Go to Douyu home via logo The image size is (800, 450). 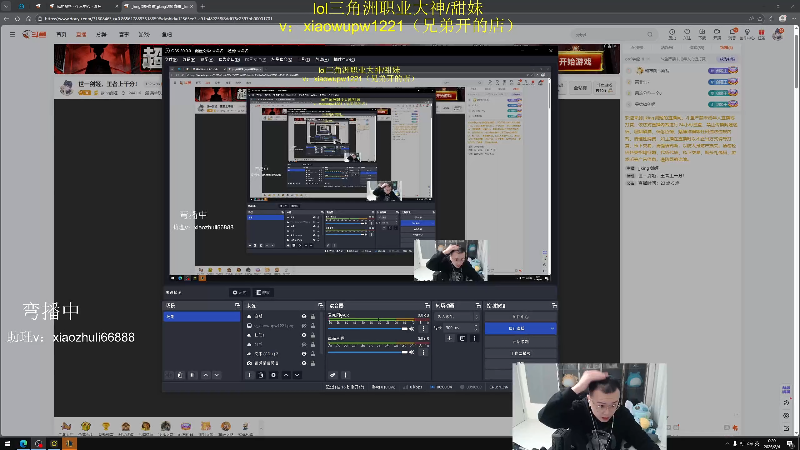tap(34, 34)
